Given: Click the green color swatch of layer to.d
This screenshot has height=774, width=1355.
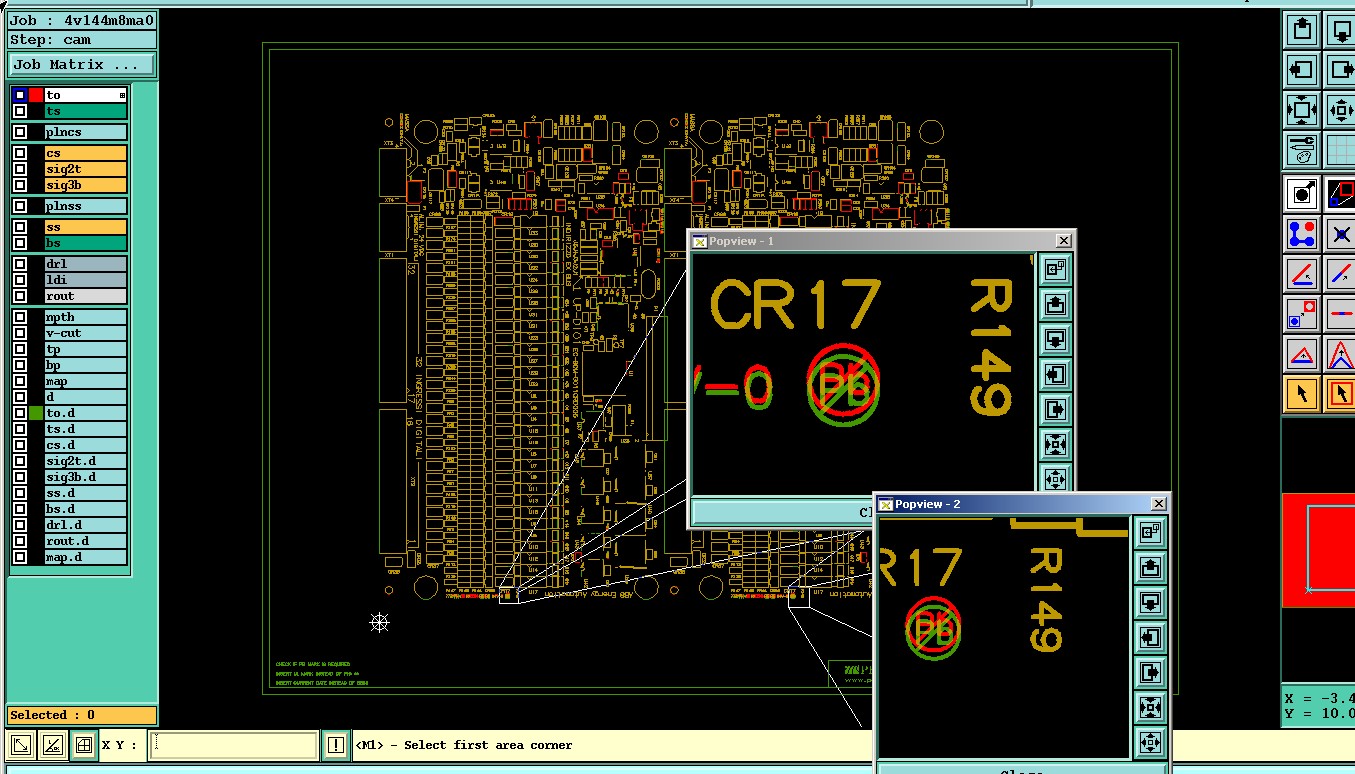Looking at the screenshot, I should click(x=36, y=413).
